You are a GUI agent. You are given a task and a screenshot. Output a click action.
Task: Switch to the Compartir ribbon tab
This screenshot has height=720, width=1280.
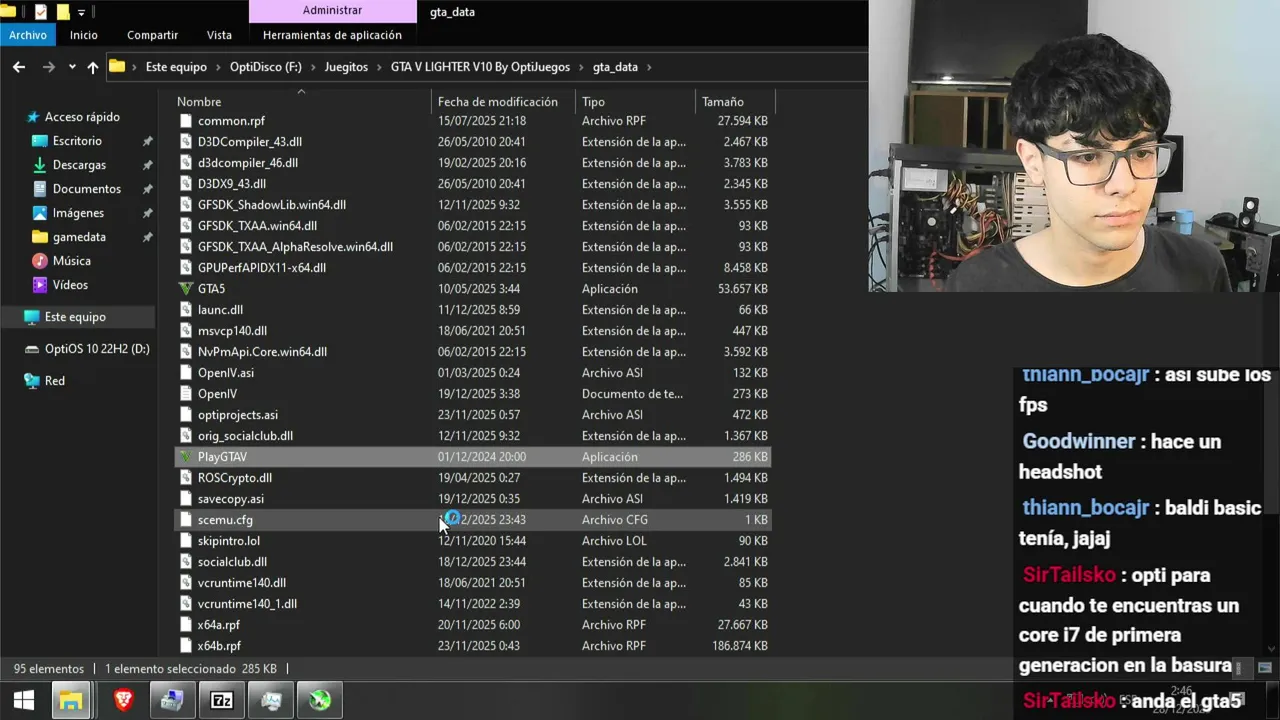coord(152,35)
